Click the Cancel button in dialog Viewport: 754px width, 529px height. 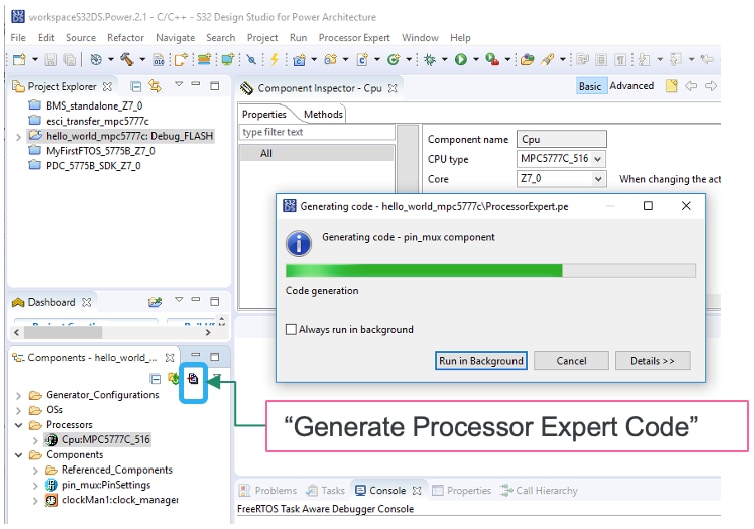coord(571,361)
